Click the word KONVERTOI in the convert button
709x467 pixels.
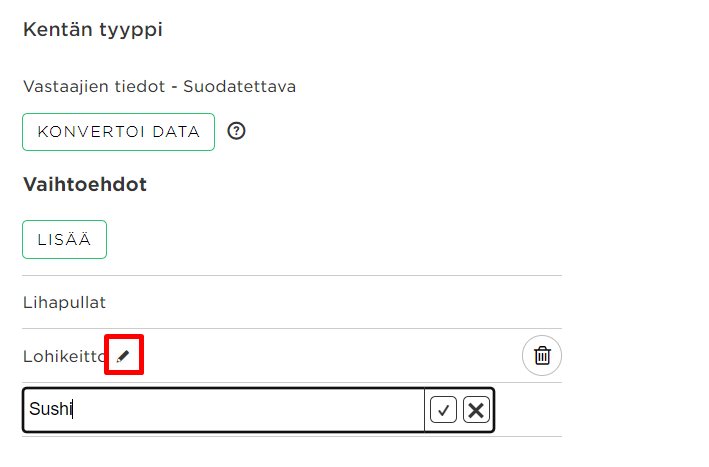pos(91,132)
